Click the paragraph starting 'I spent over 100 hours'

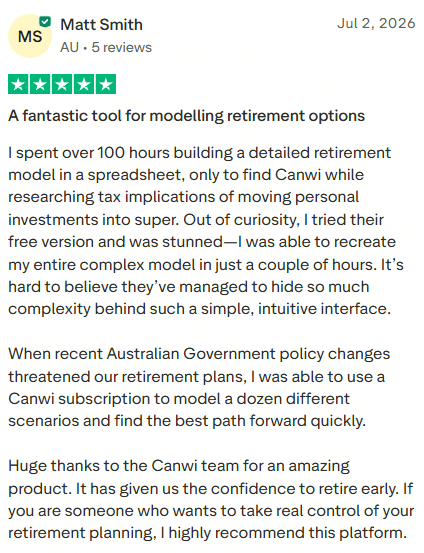(x=206, y=231)
